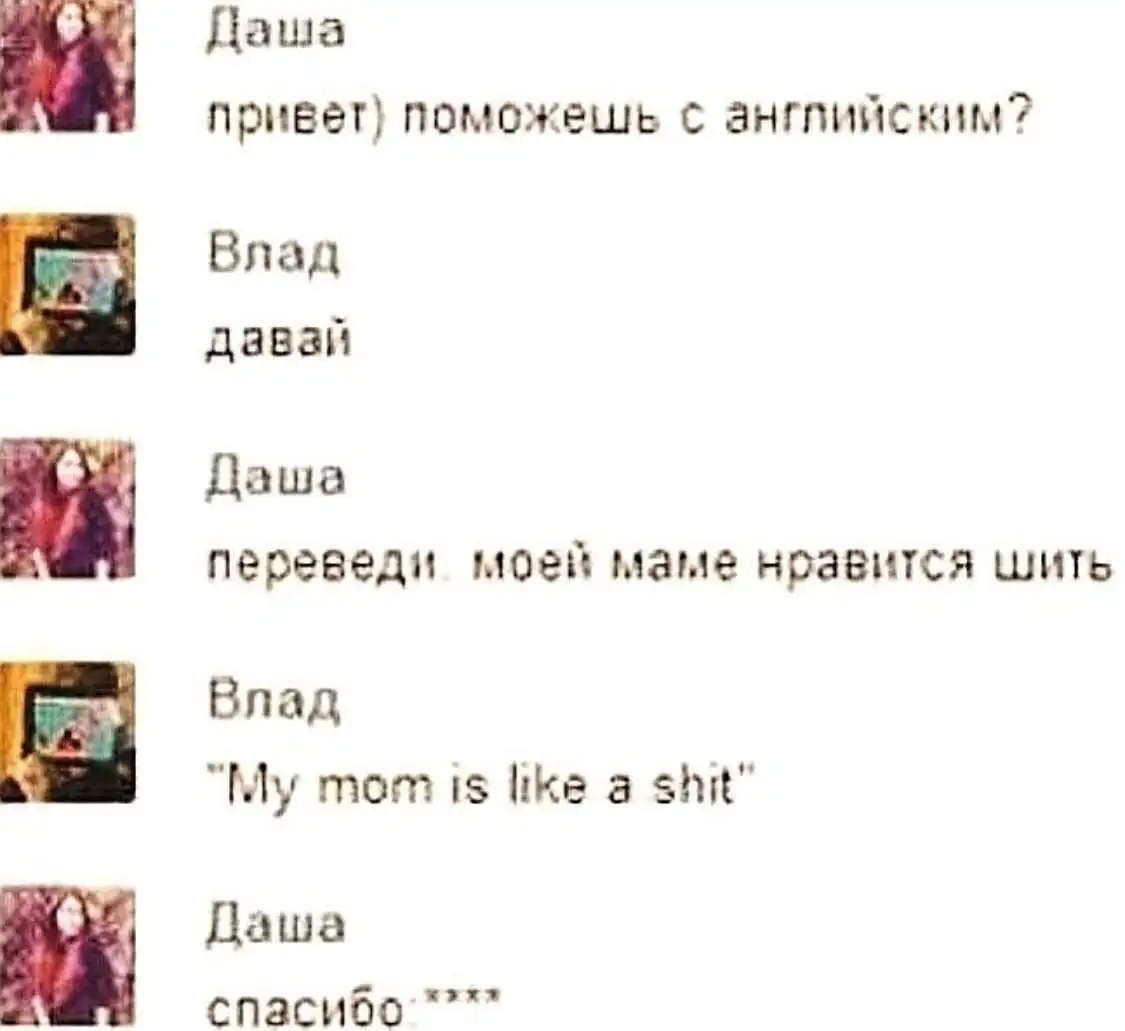Open Даша's avatar beside the 'привет' message

(x=67, y=65)
